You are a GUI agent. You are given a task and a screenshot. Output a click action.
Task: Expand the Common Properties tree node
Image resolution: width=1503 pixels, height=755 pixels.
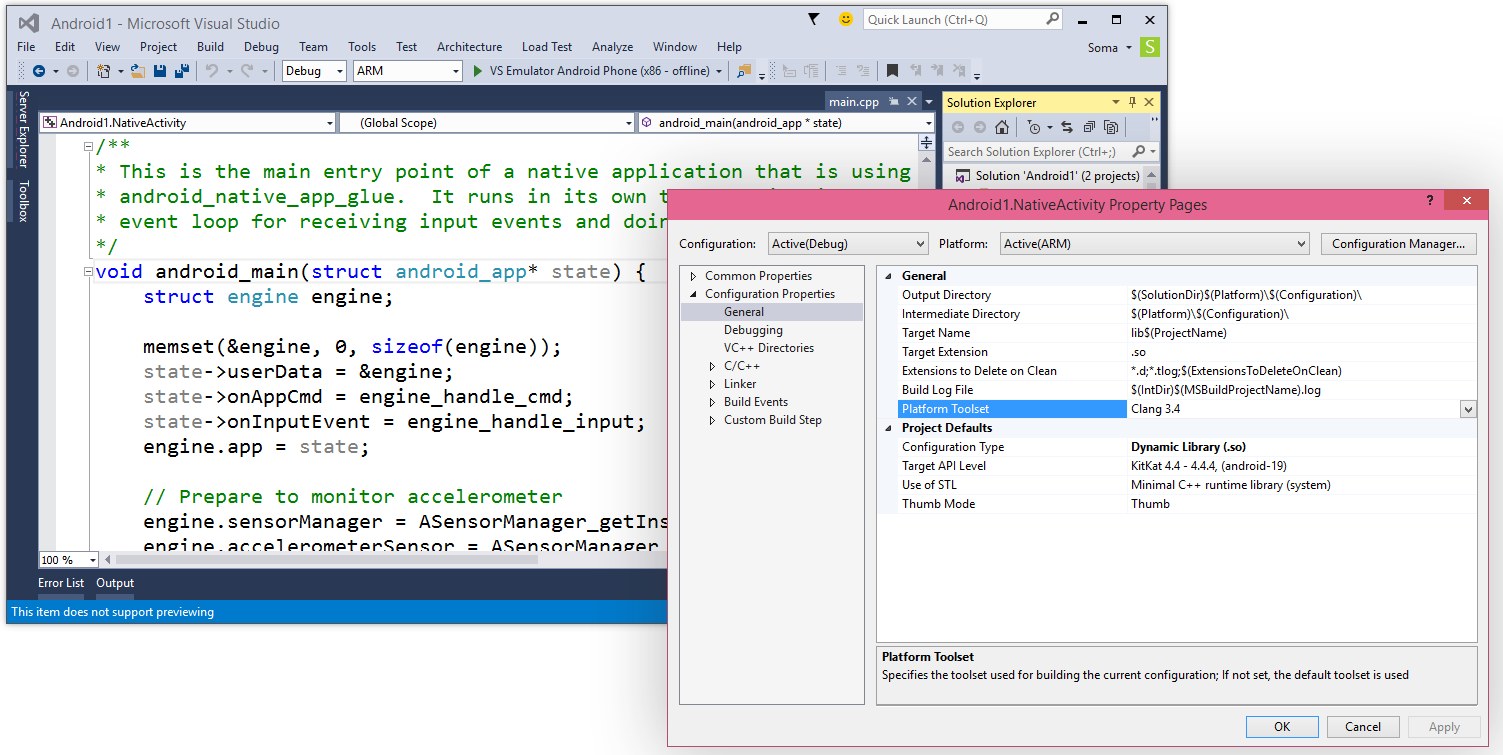[693, 276]
